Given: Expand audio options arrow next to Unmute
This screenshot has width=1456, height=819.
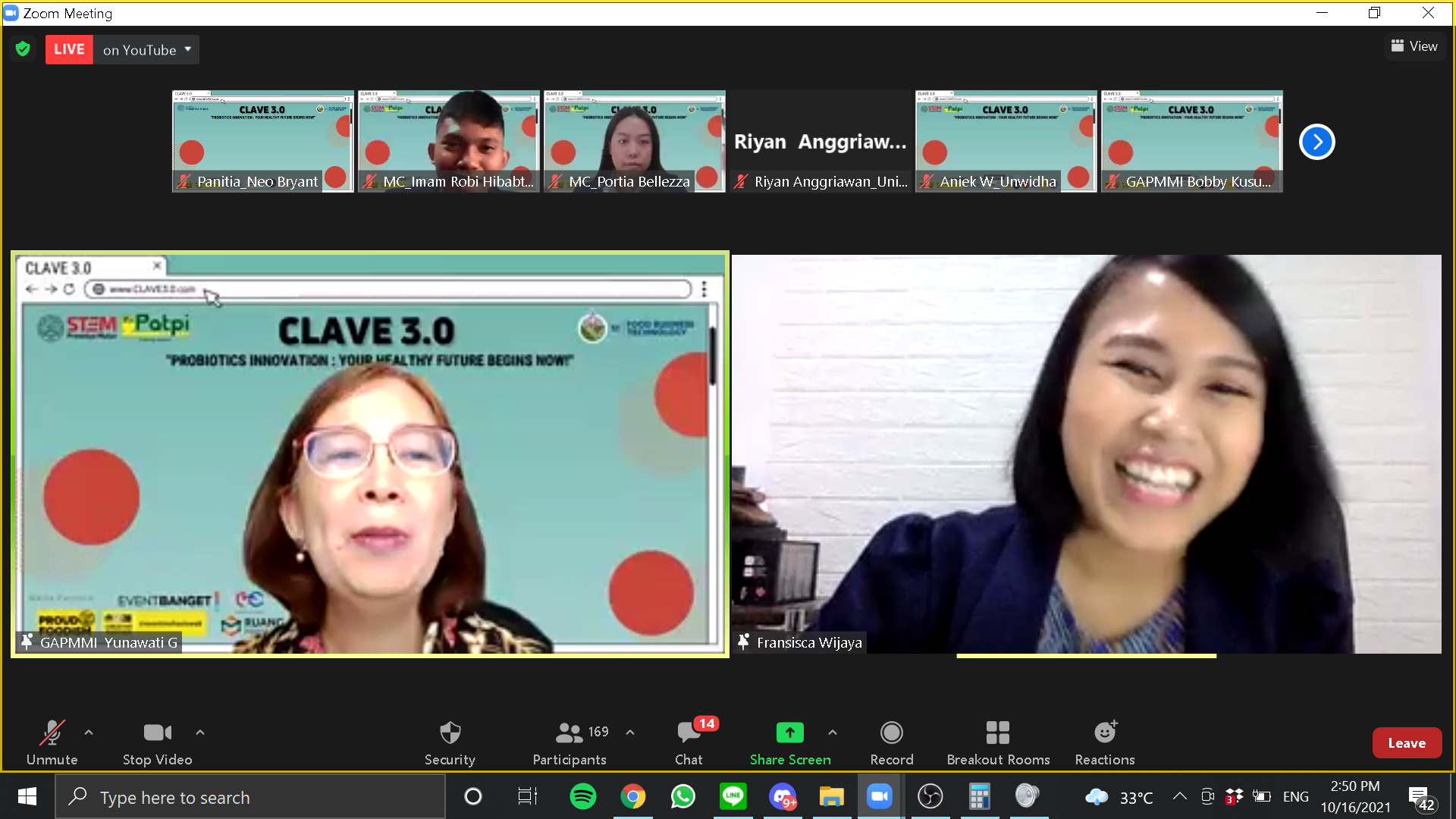Looking at the screenshot, I should (x=89, y=733).
